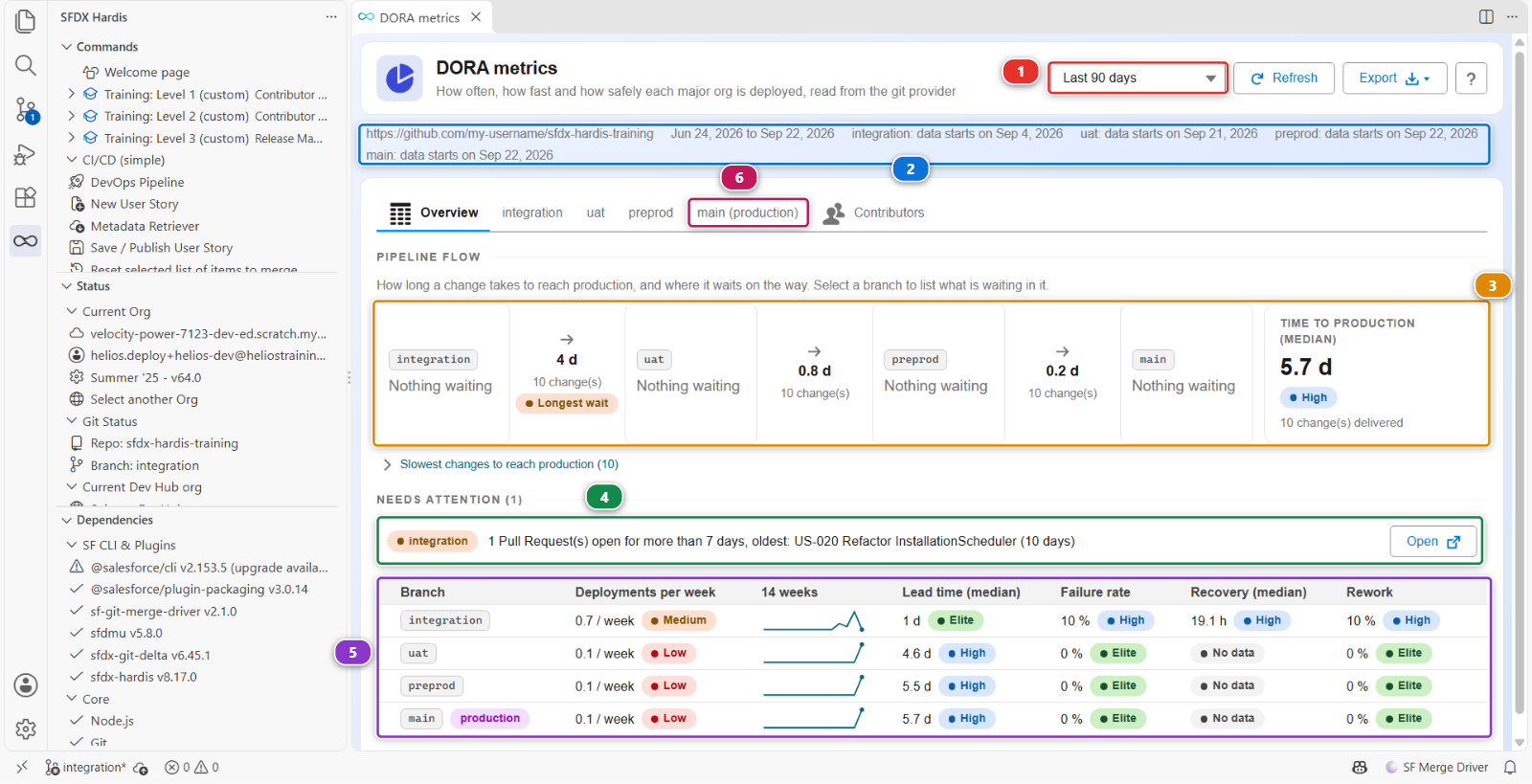The image size is (1532, 784).
Task: Open the Accounts icon in activity bar
Action: pyautogui.click(x=26, y=685)
